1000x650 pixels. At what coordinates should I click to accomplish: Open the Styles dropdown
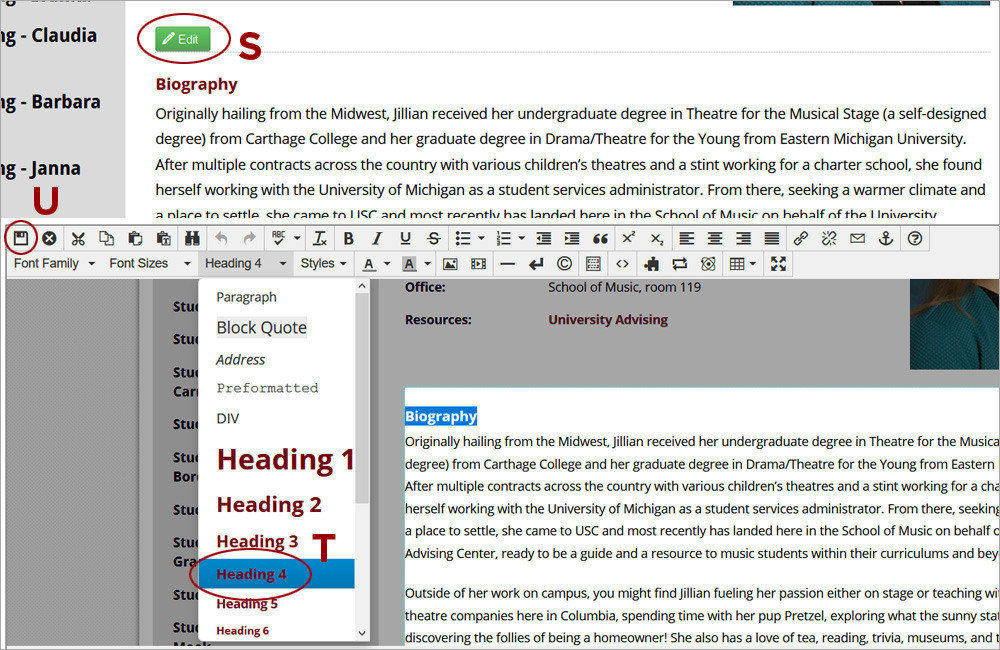(x=323, y=263)
